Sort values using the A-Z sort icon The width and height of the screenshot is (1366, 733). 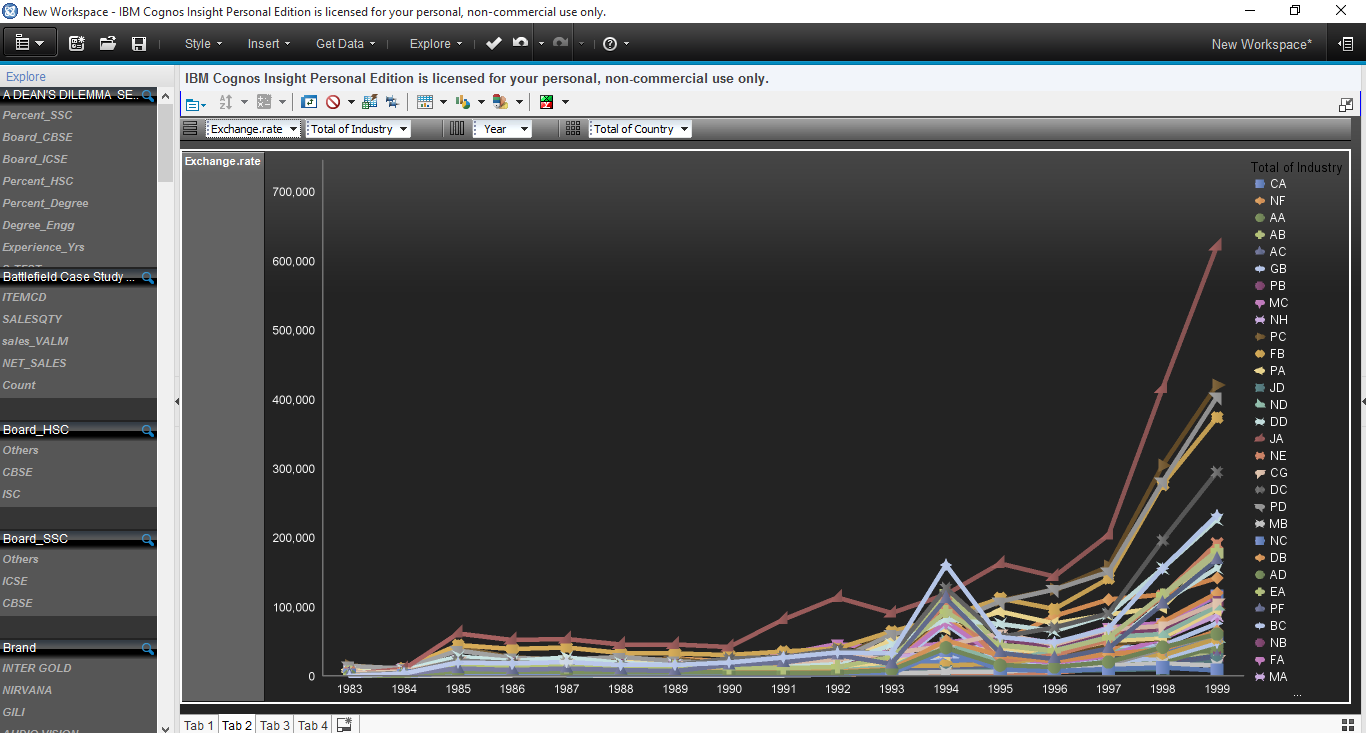(x=227, y=101)
